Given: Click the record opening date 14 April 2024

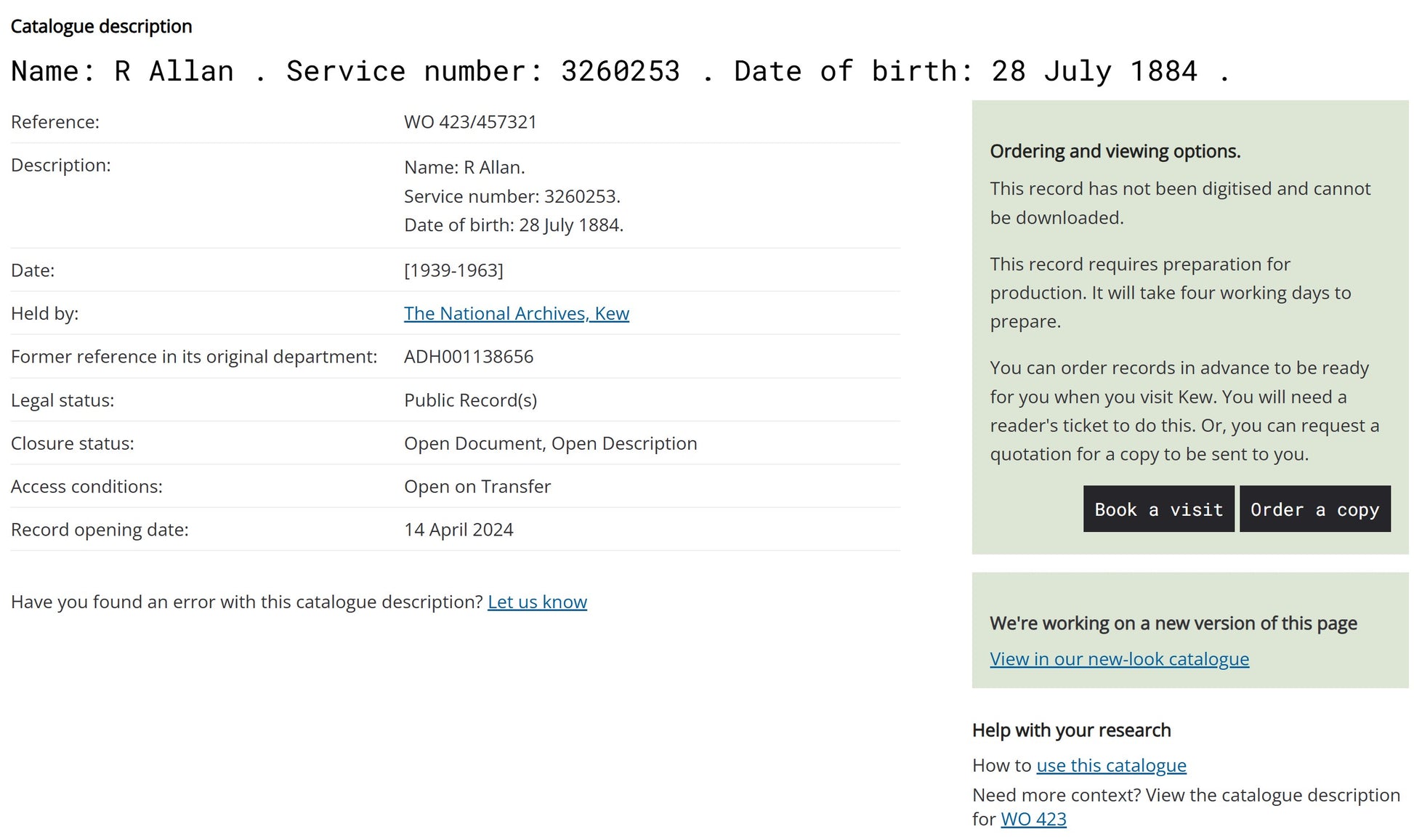Looking at the screenshot, I should pos(458,530).
